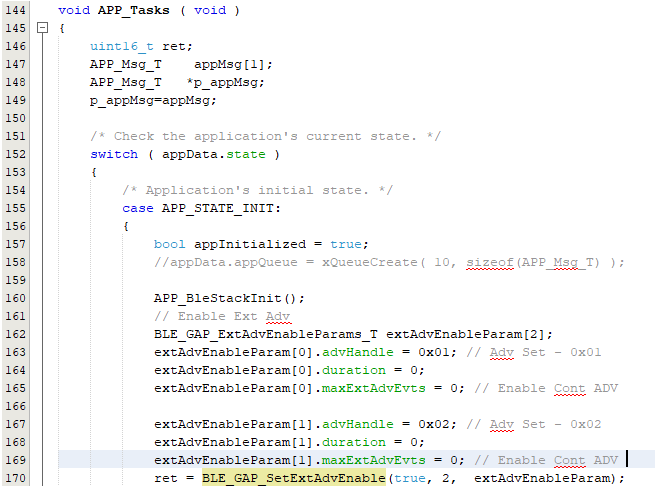Click the 'true' keyword on line 157
655x486 pixels.
tap(349, 244)
